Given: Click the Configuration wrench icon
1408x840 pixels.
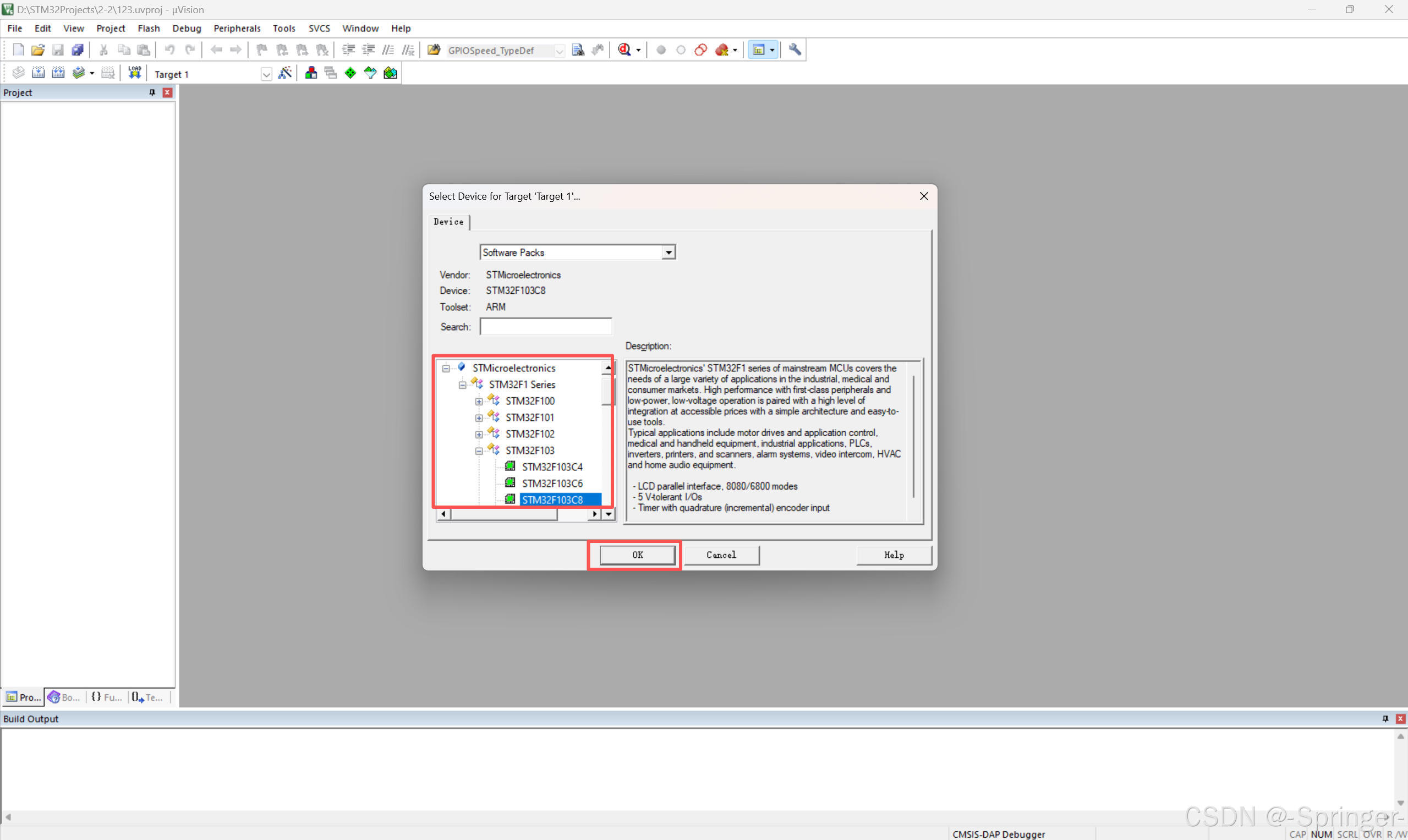Looking at the screenshot, I should coord(795,50).
